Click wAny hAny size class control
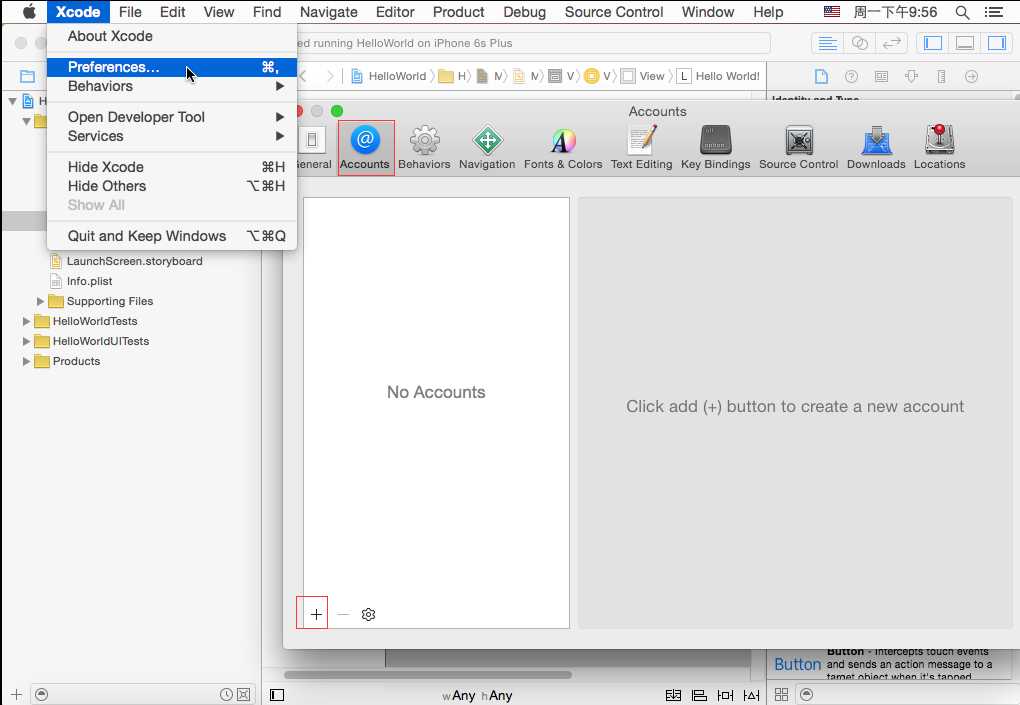 pos(477,695)
